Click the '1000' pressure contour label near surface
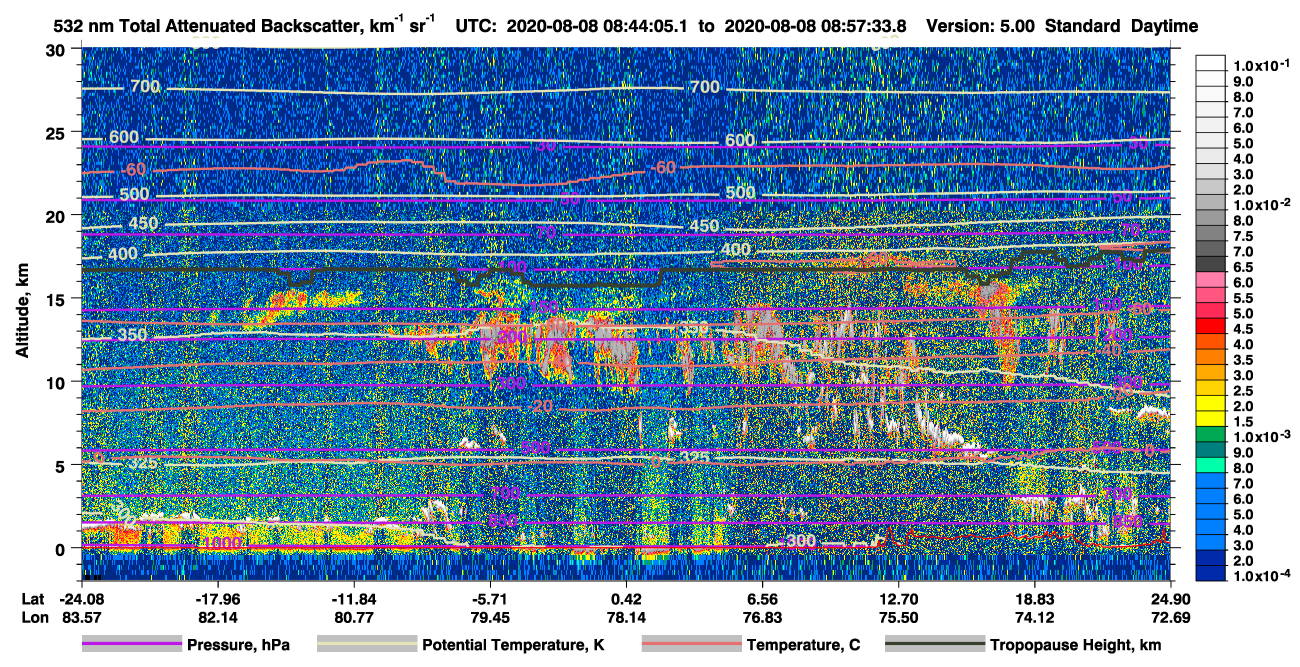This screenshot has height=667, width=1300. tap(220, 543)
